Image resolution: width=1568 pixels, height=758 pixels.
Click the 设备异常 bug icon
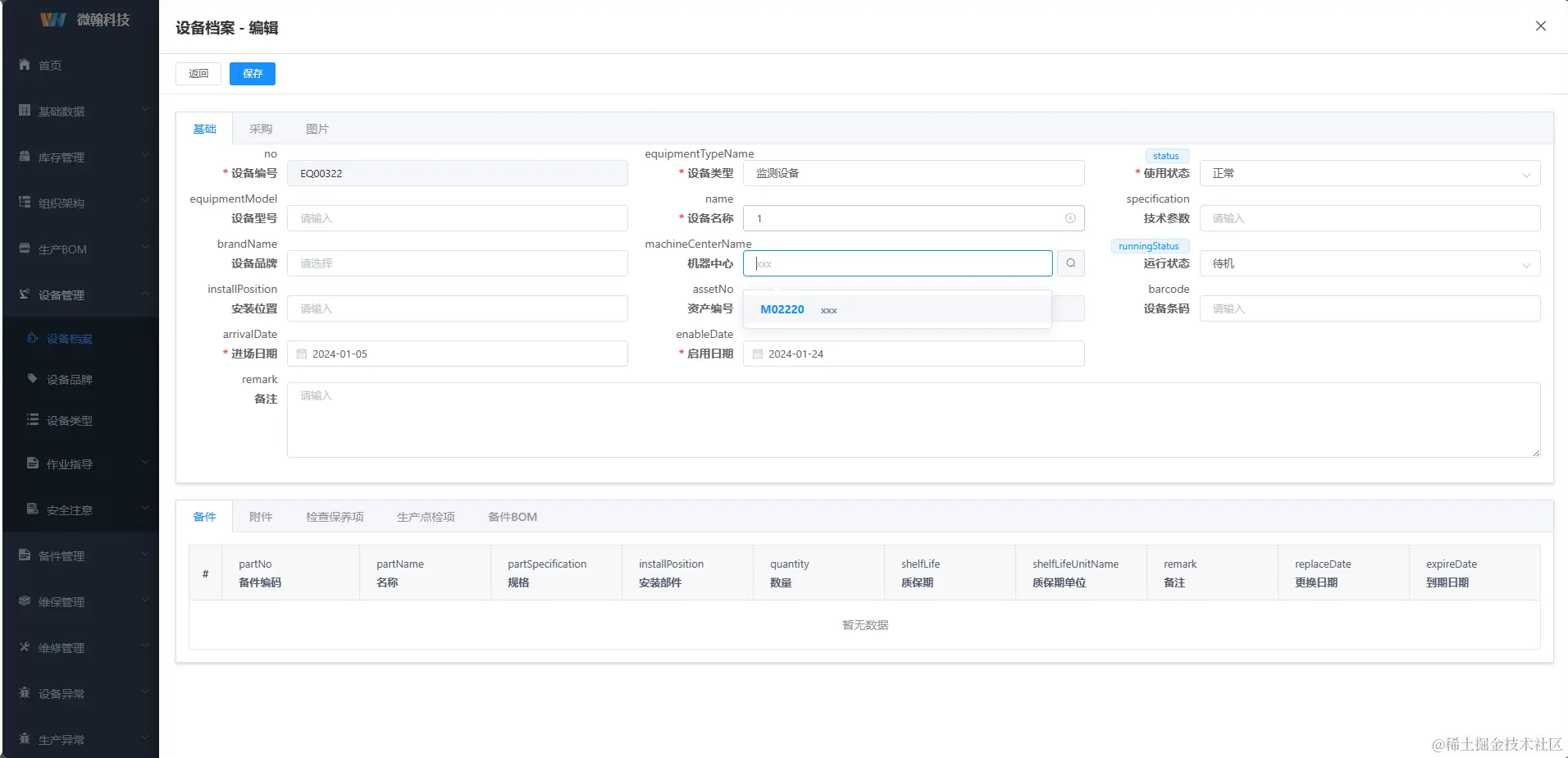pos(25,693)
